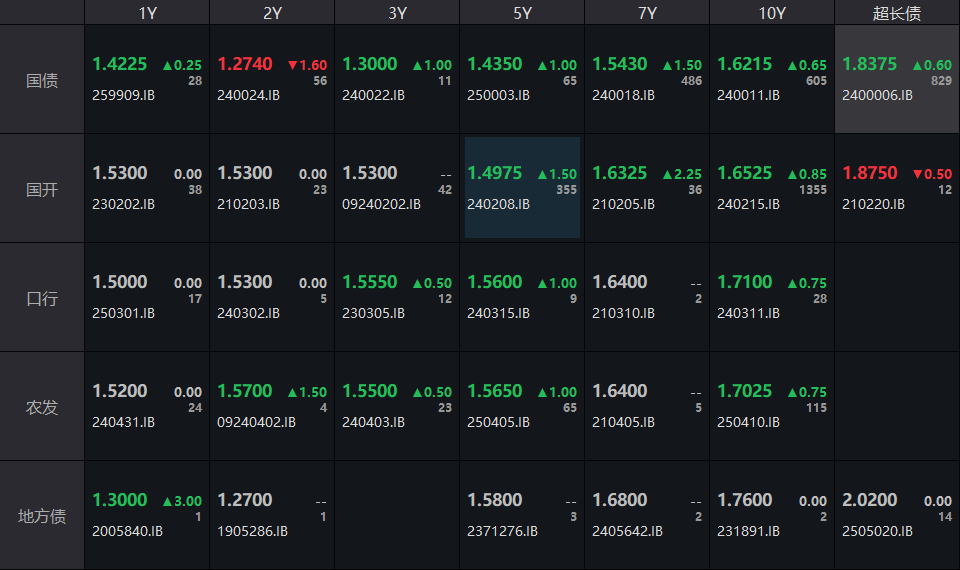Select the 超长债 column header
The width and height of the screenshot is (960, 570).
pyautogui.click(x=897, y=13)
